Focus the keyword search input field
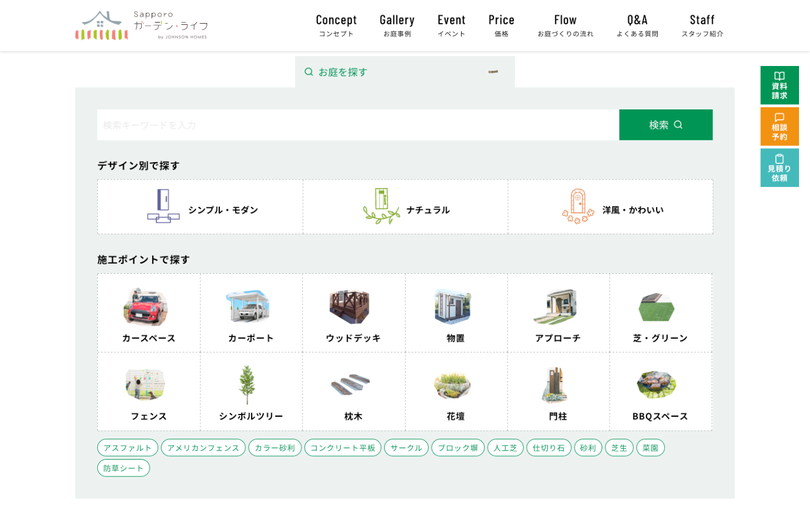This screenshot has height=510, width=810. 357,125
